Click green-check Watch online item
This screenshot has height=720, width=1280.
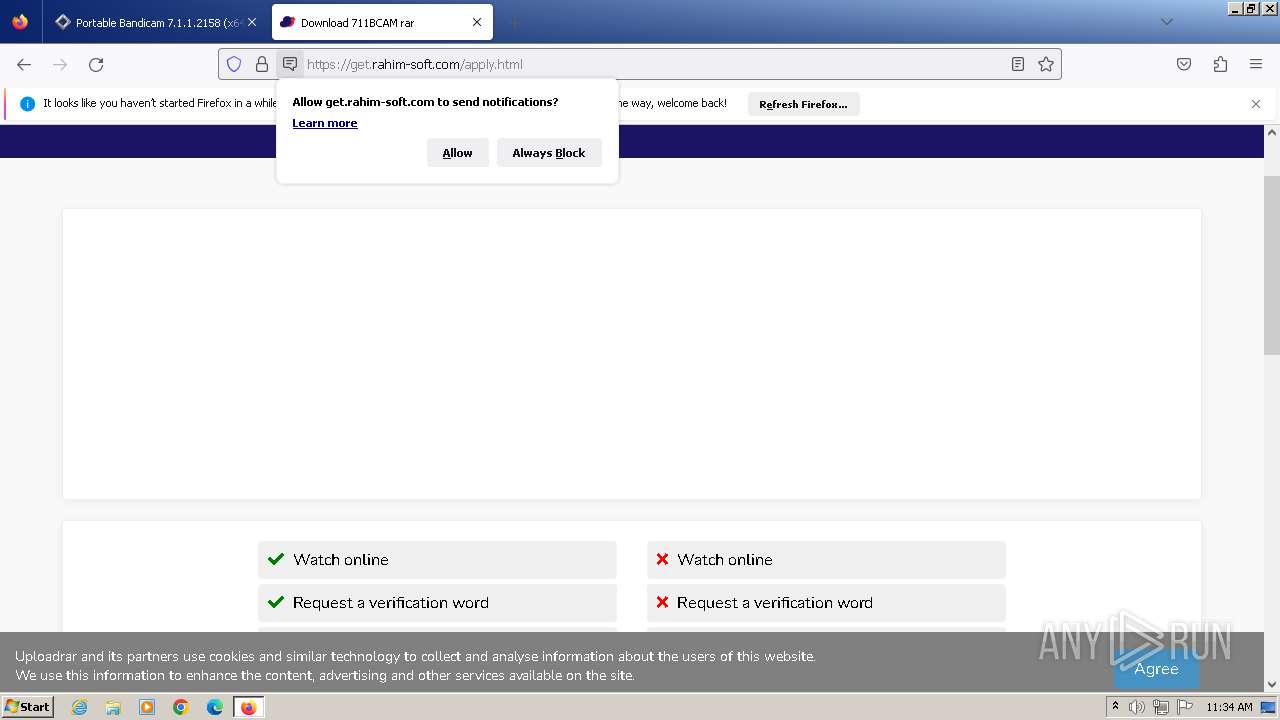437,560
